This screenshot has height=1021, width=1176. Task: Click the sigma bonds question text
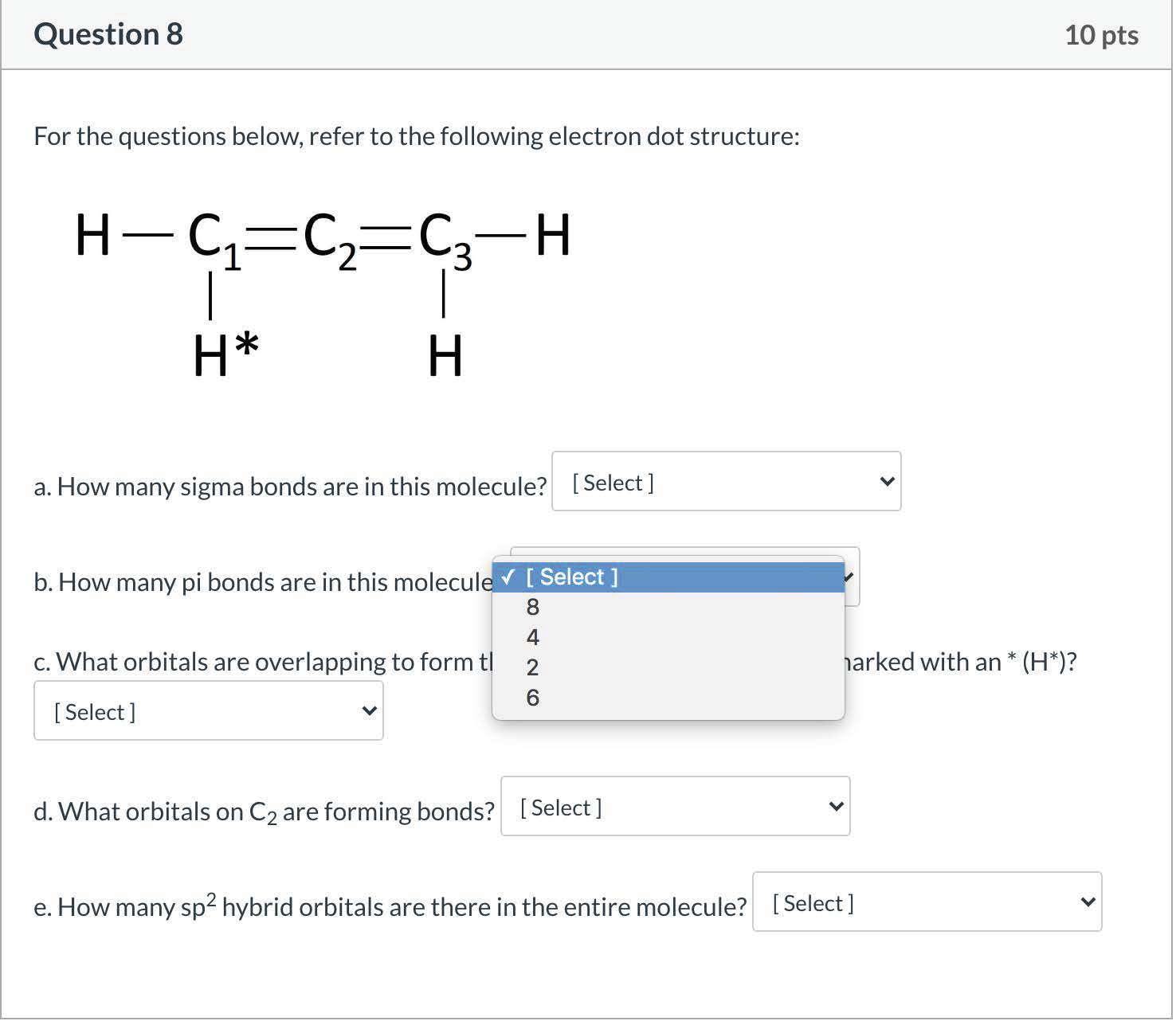[x=290, y=487]
